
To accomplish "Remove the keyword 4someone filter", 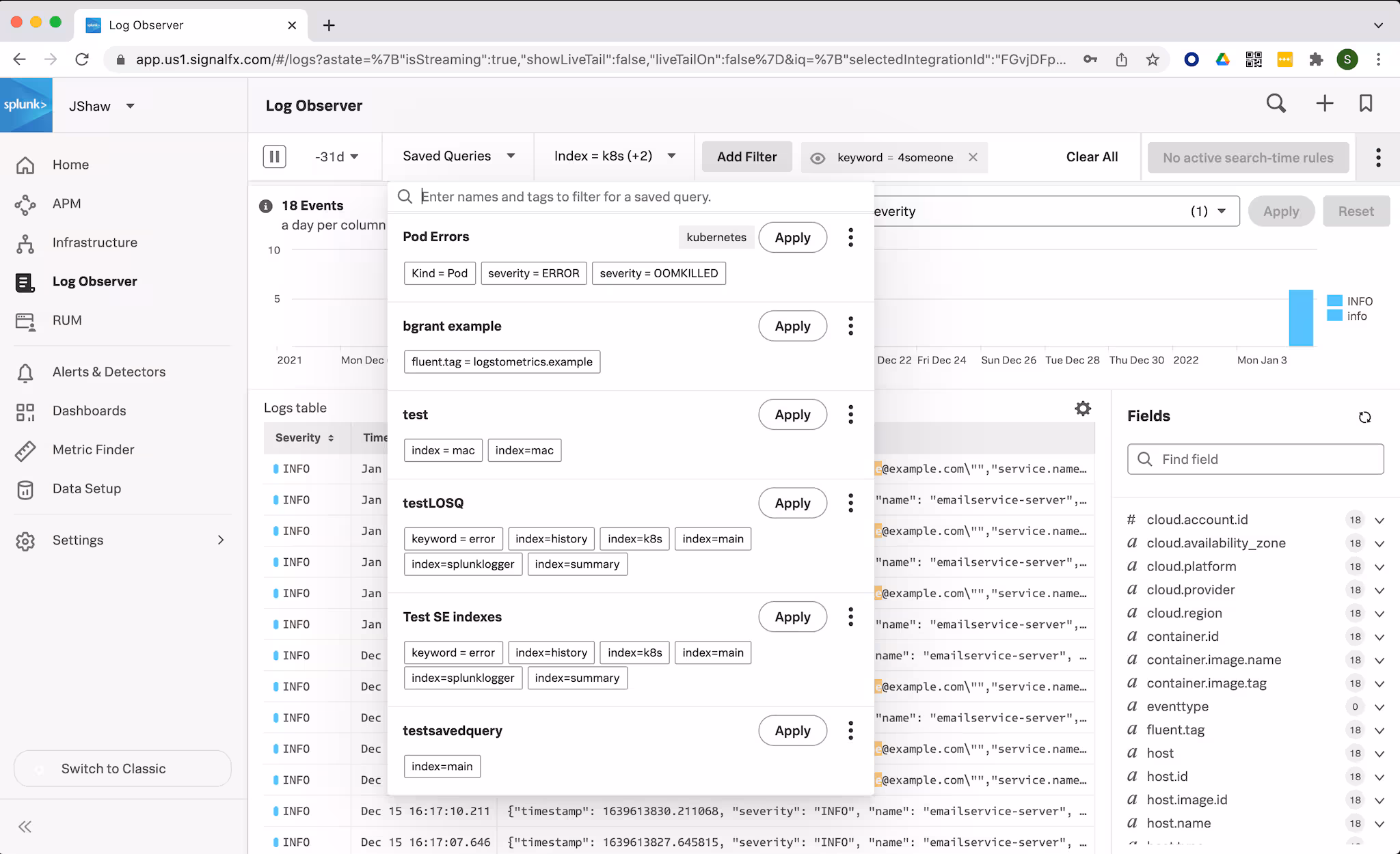I will tap(973, 157).
